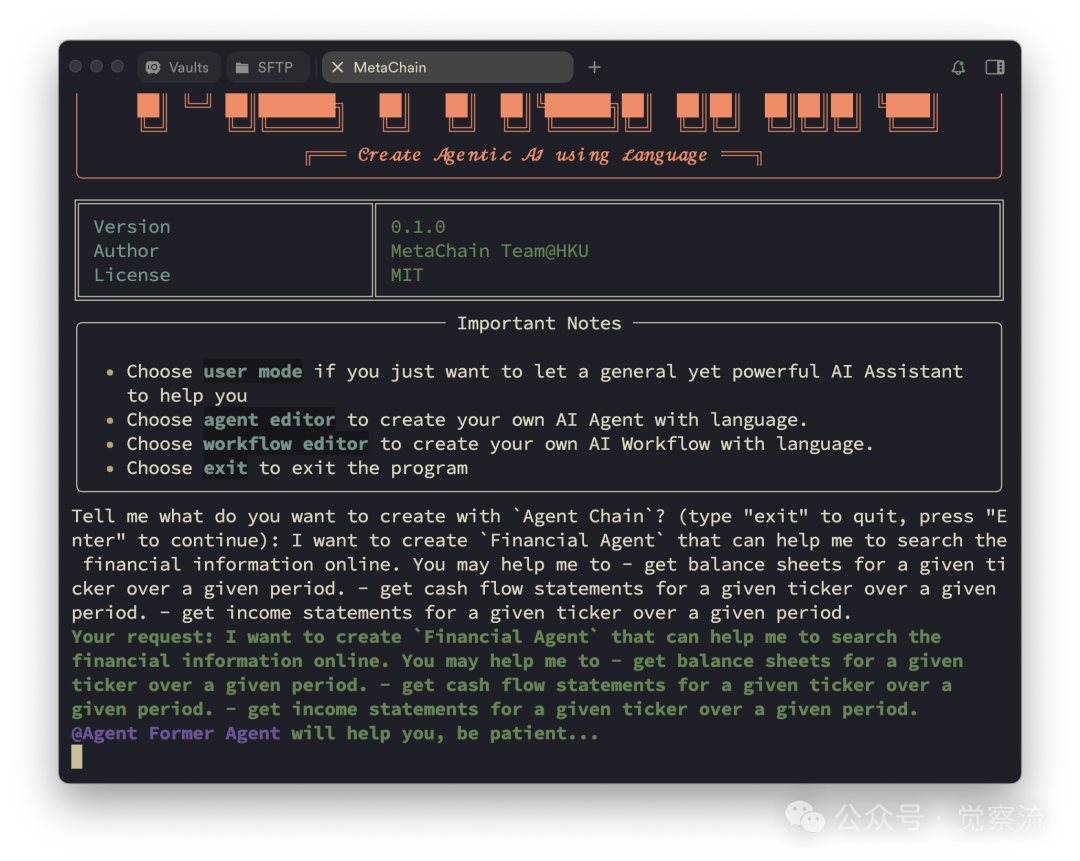Click the 'MetaChain Team@HKU' author value
The height and width of the screenshot is (861, 1080).
(x=490, y=251)
